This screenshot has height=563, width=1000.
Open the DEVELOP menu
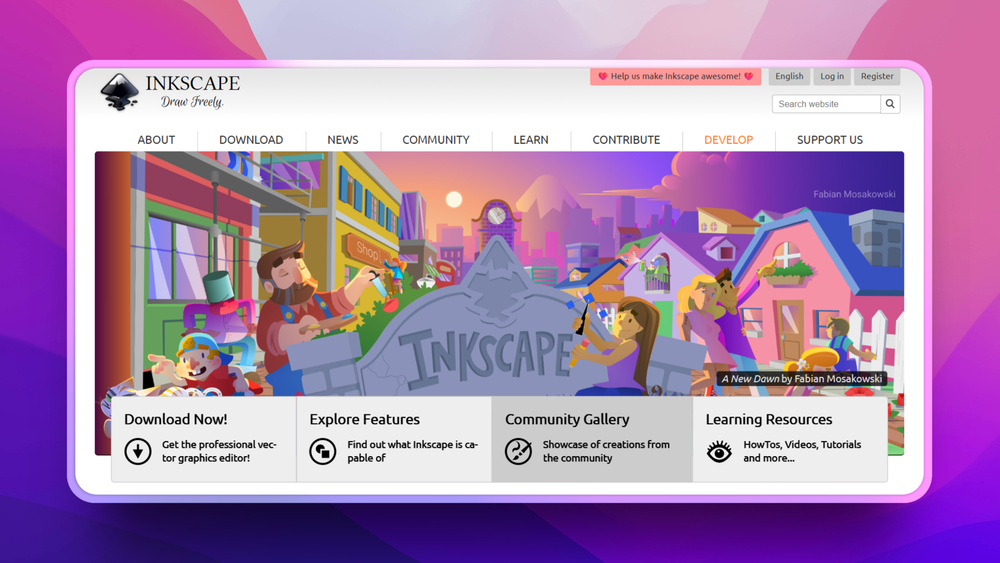click(x=729, y=140)
